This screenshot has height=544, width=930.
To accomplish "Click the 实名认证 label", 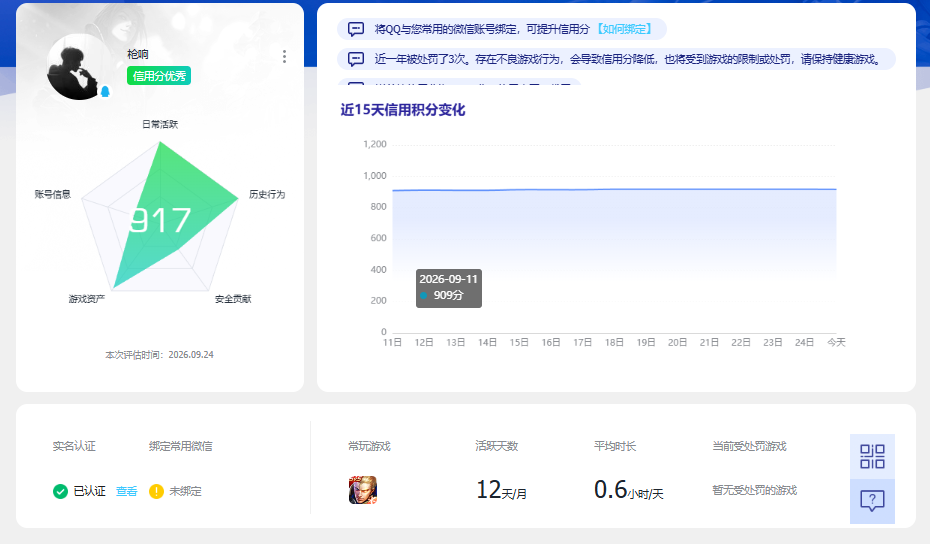I will (x=74, y=446).
